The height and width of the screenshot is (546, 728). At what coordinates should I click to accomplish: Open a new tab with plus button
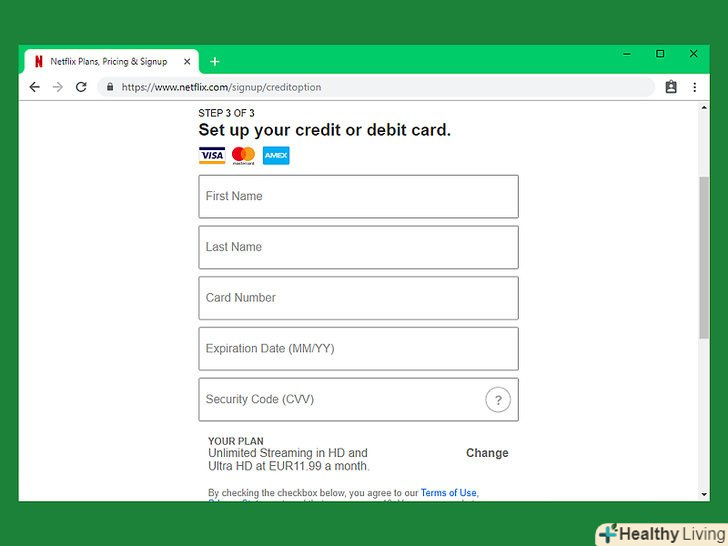214,61
